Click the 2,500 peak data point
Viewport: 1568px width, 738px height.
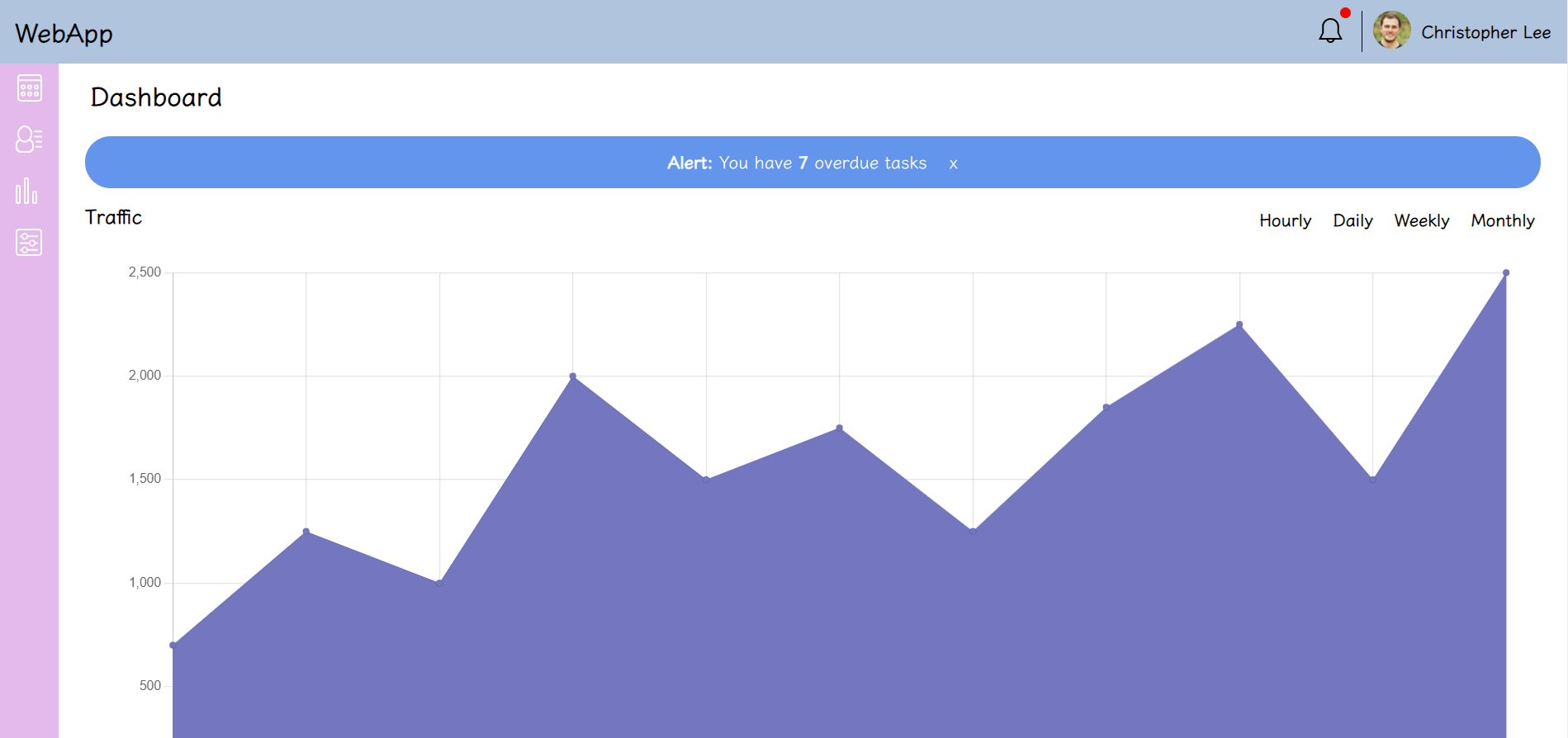[1506, 272]
